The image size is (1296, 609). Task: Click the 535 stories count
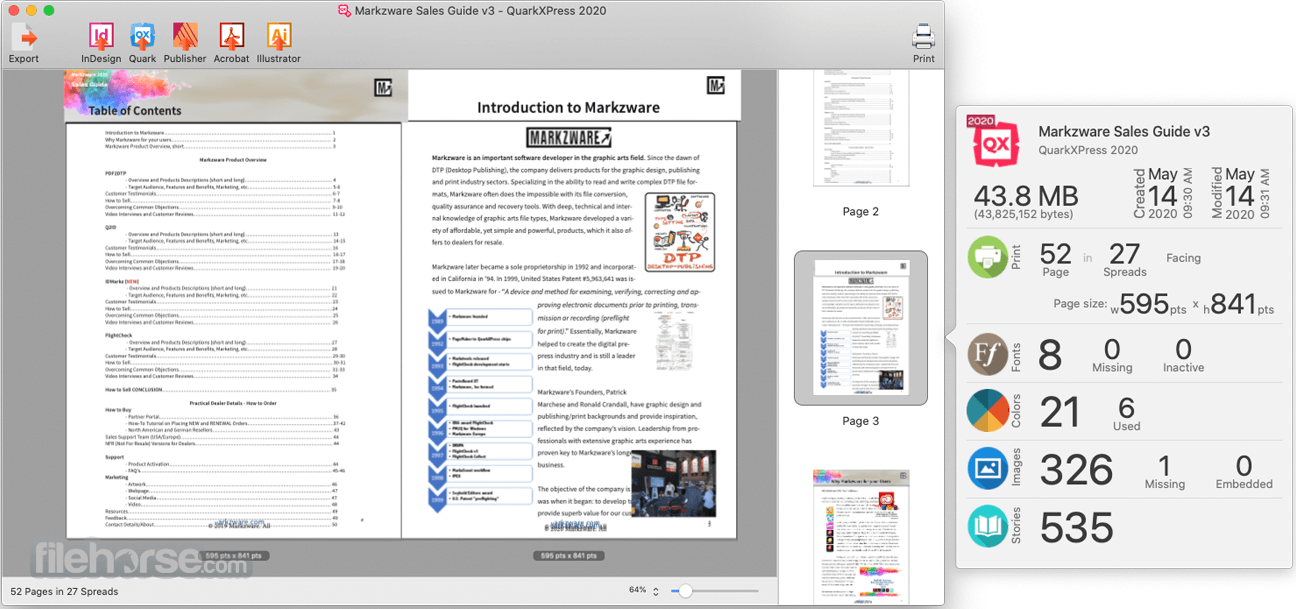point(1076,527)
